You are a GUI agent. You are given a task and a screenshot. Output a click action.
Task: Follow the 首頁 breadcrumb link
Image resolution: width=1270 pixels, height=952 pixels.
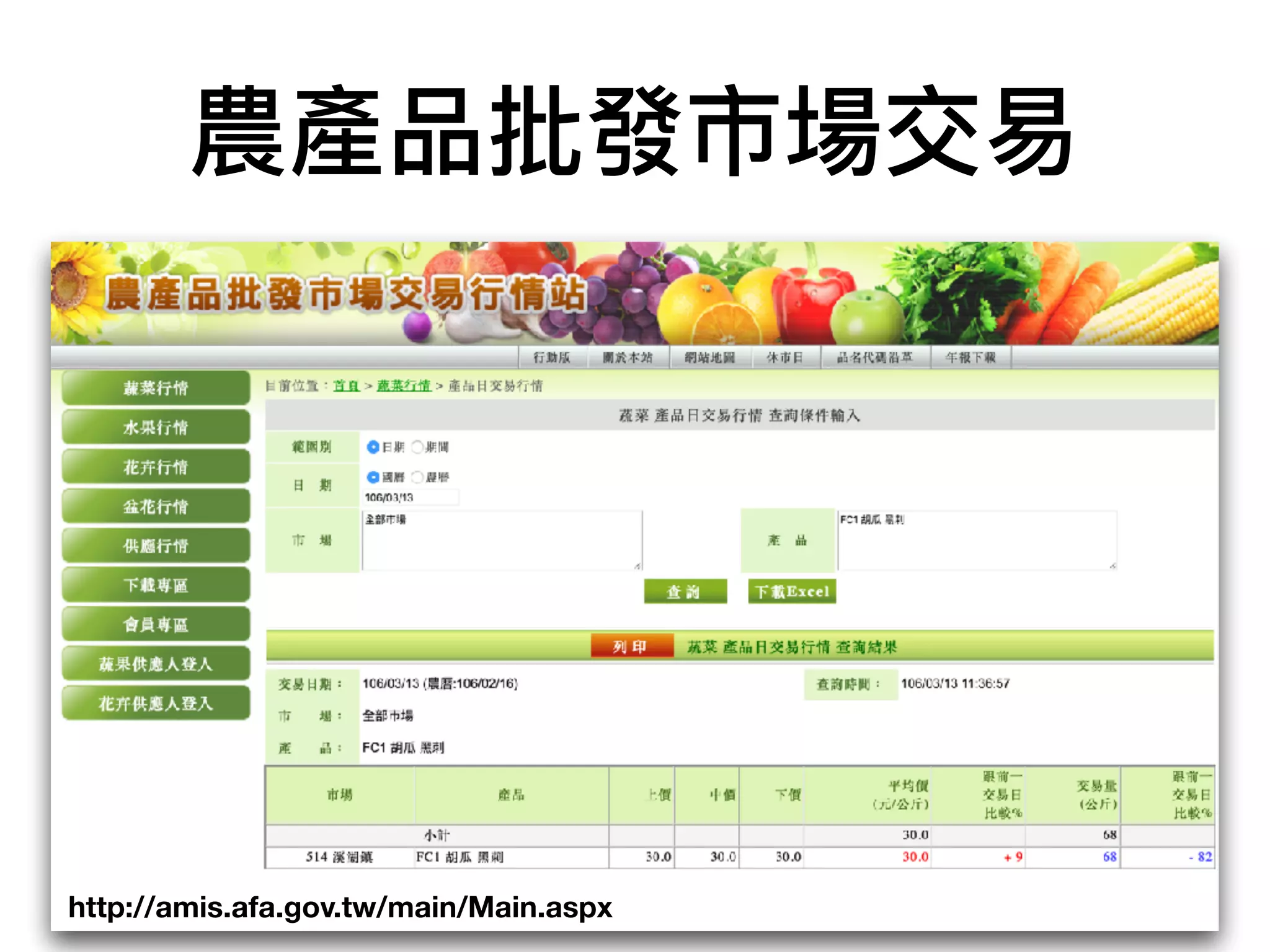point(347,386)
